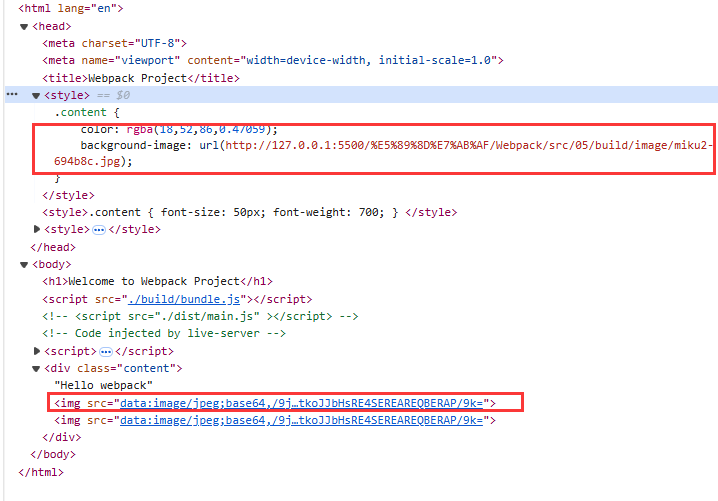Select the meta charset UTF-8 node
The image size is (718, 501).
point(114,43)
